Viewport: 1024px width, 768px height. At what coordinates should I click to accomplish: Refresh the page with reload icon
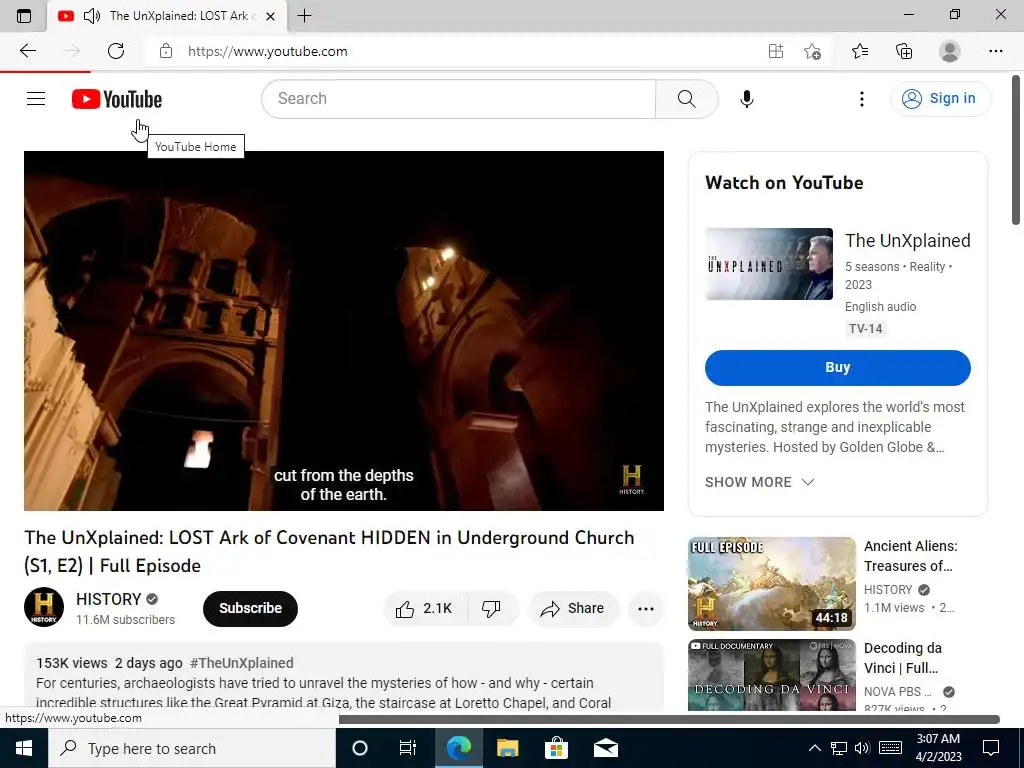point(116,51)
